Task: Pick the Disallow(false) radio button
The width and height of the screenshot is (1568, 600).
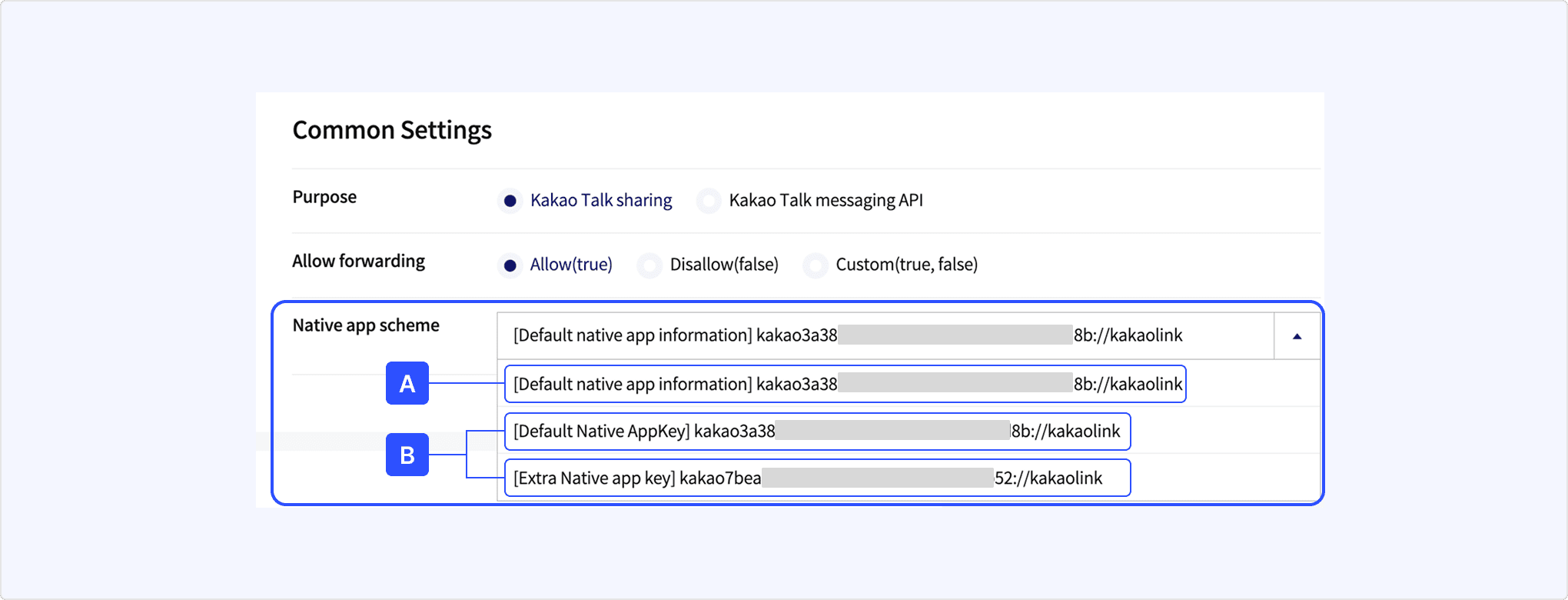Action: coord(649,265)
